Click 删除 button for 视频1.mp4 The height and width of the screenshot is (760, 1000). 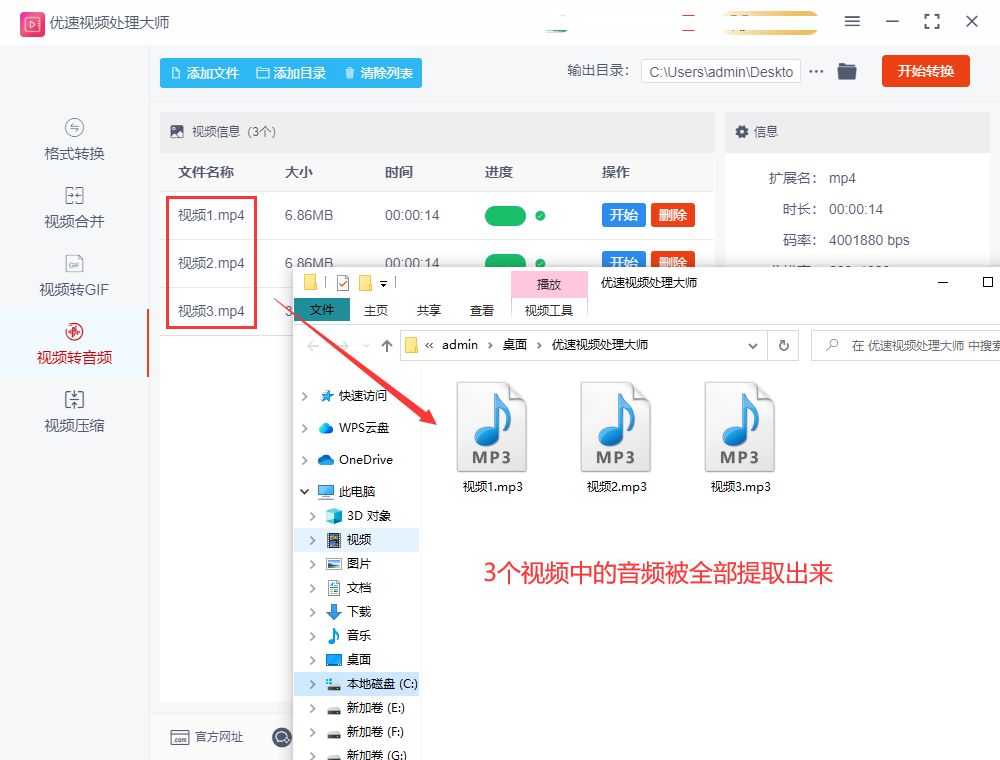coord(673,215)
